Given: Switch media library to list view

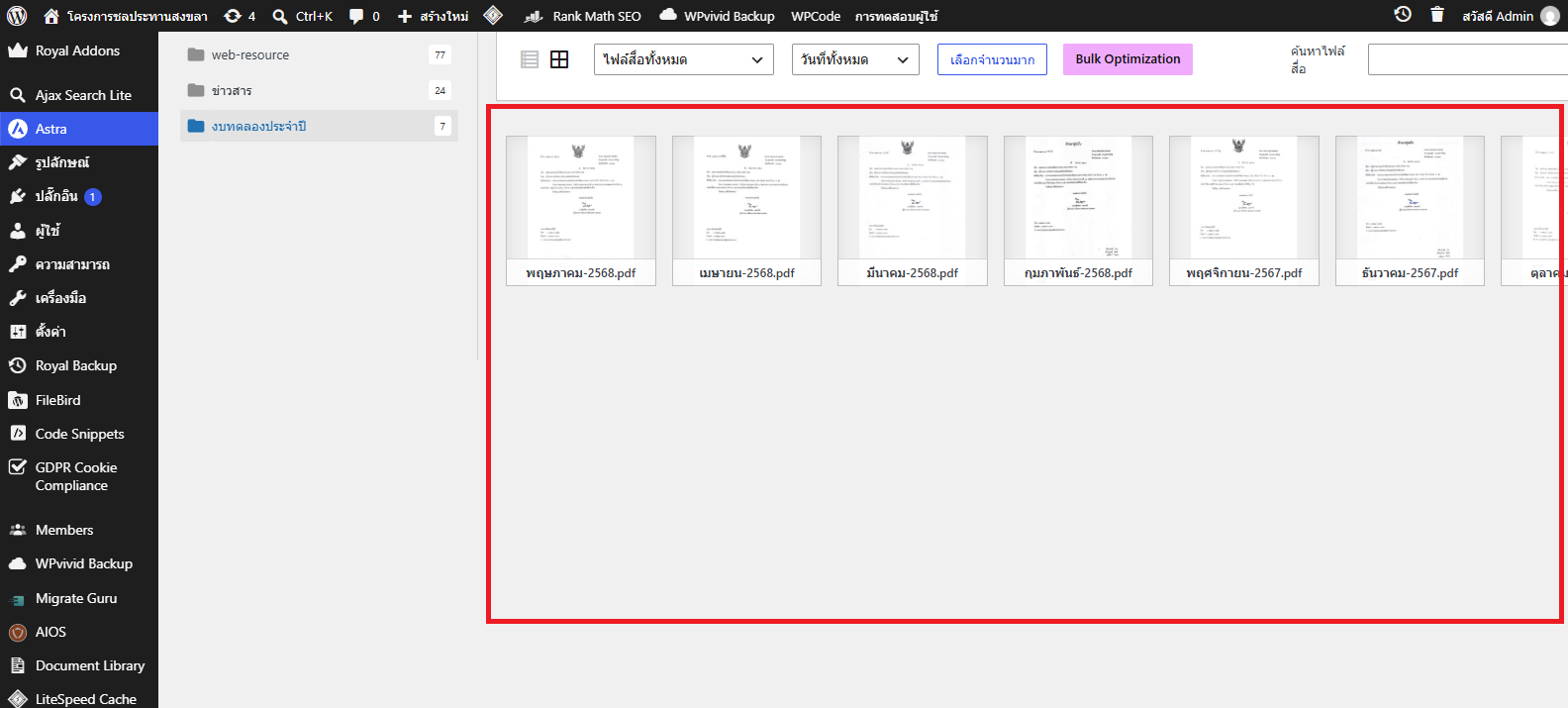Looking at the screenshot, I should click(530, 59).
